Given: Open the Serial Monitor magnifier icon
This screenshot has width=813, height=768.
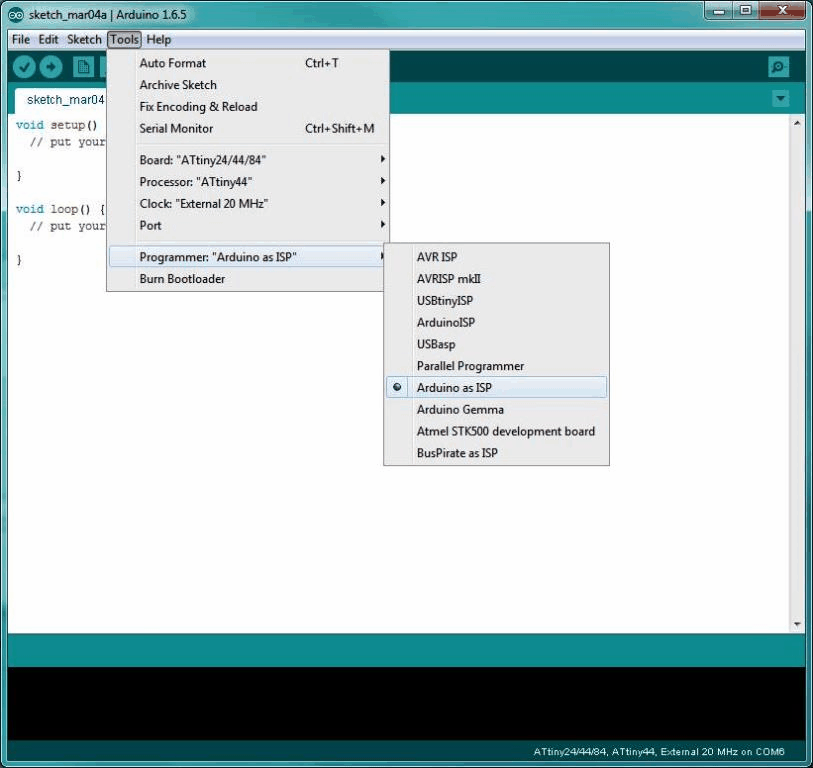Looking at the screenshot, I should (x=778, y=67).
